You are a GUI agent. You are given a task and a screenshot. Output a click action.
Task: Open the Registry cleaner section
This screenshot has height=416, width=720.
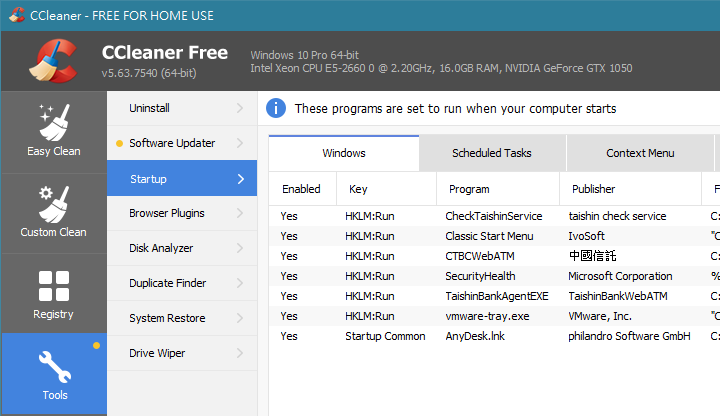point(54,294)
